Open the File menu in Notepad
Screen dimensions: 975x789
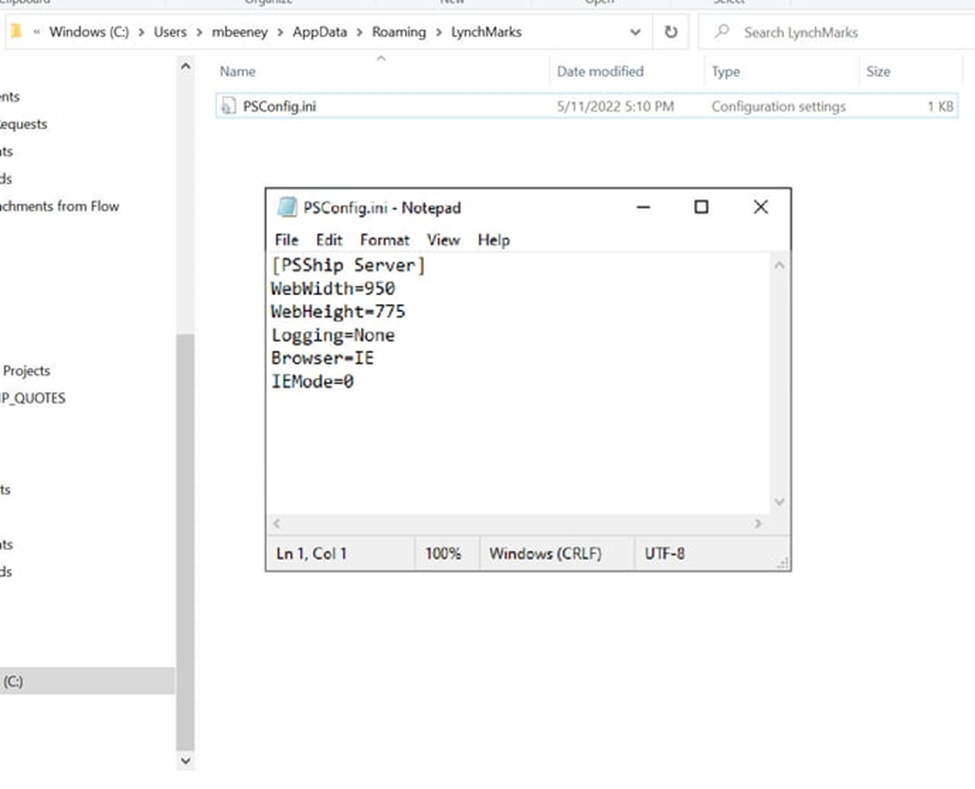(285, 240)
